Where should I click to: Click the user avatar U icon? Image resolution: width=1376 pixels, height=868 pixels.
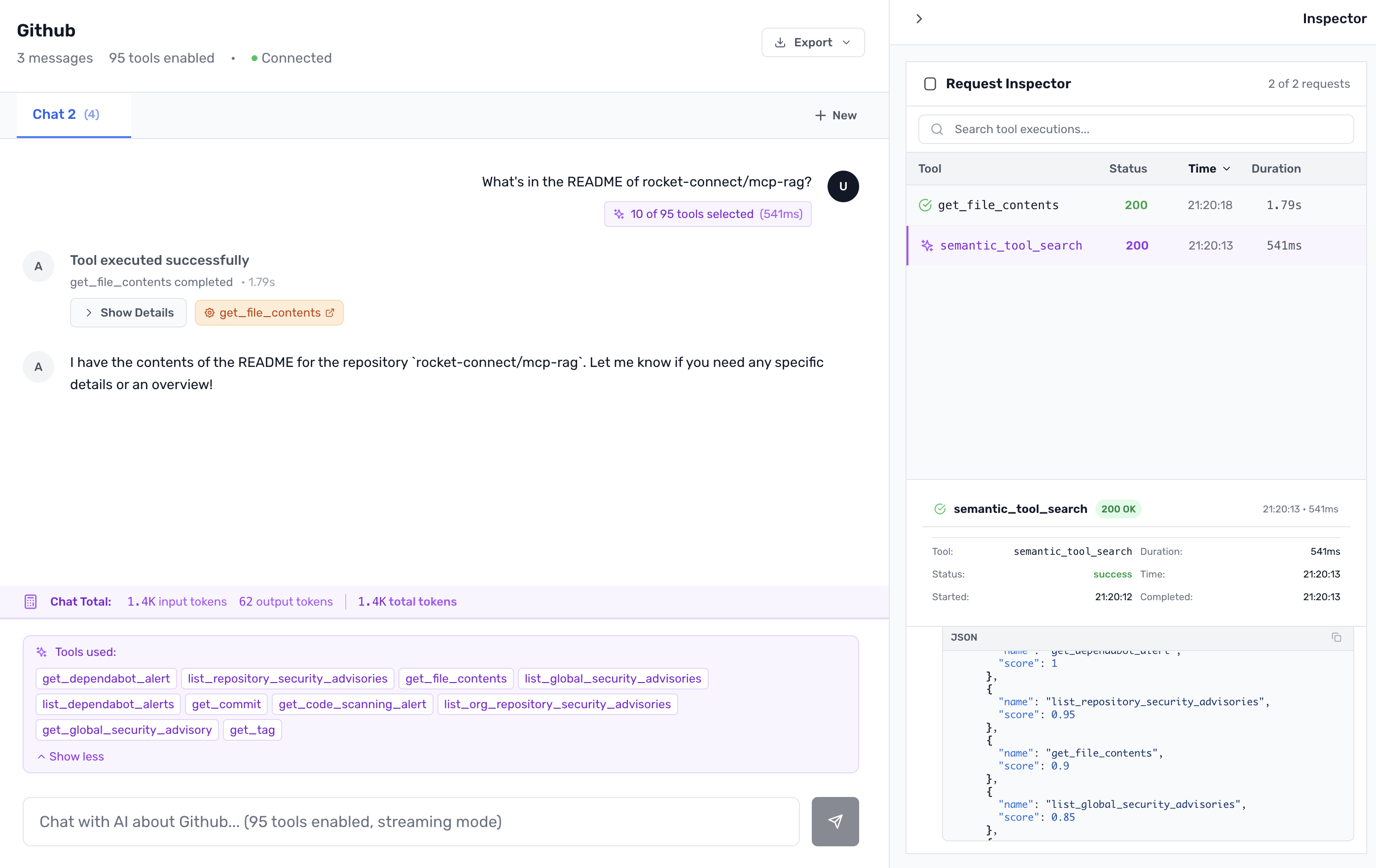tap(843, 186)
